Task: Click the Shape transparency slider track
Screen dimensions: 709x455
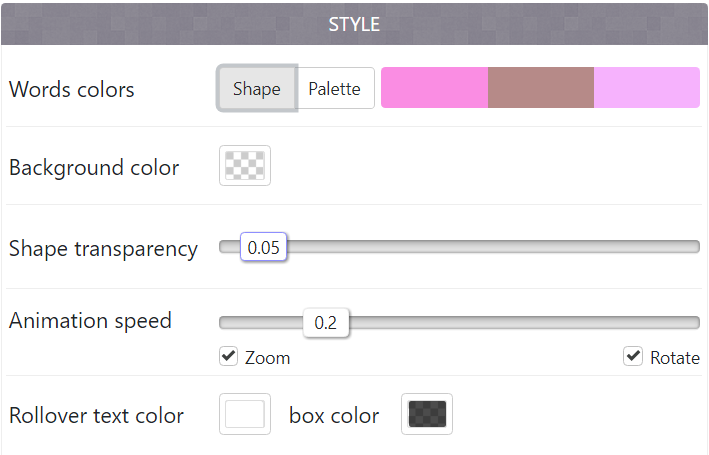Action: click(x=459, y=247)
